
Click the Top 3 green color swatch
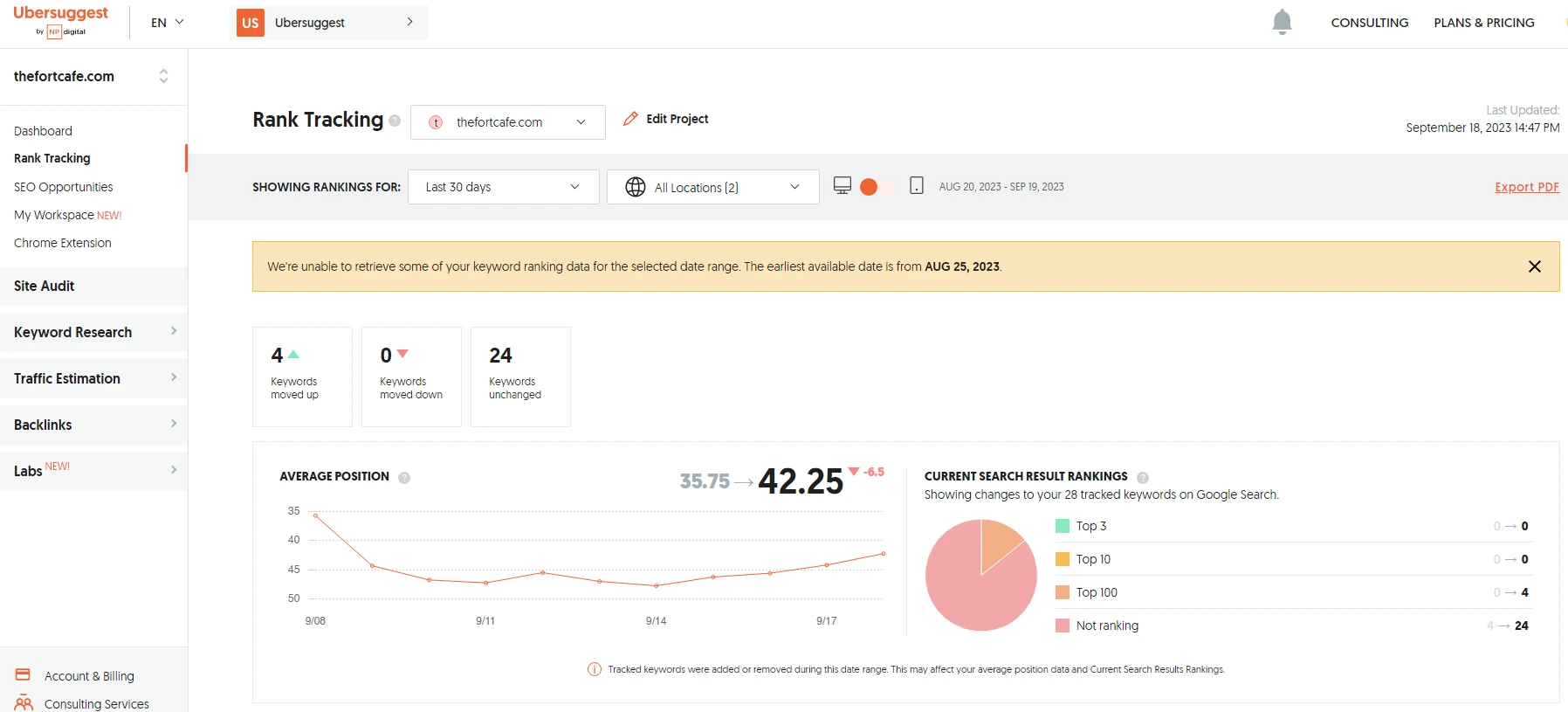pyautogui.click(x=1063, y=526)
